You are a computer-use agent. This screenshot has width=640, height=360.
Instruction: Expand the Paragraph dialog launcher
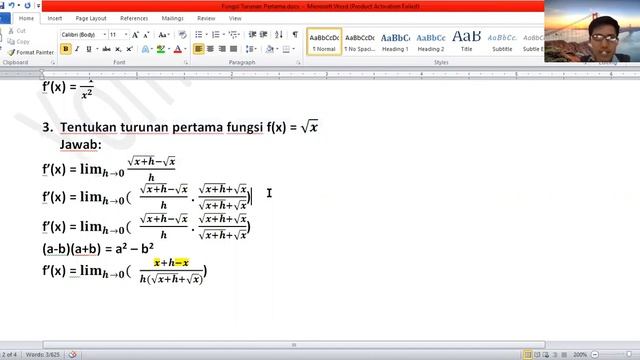point(298,62)
